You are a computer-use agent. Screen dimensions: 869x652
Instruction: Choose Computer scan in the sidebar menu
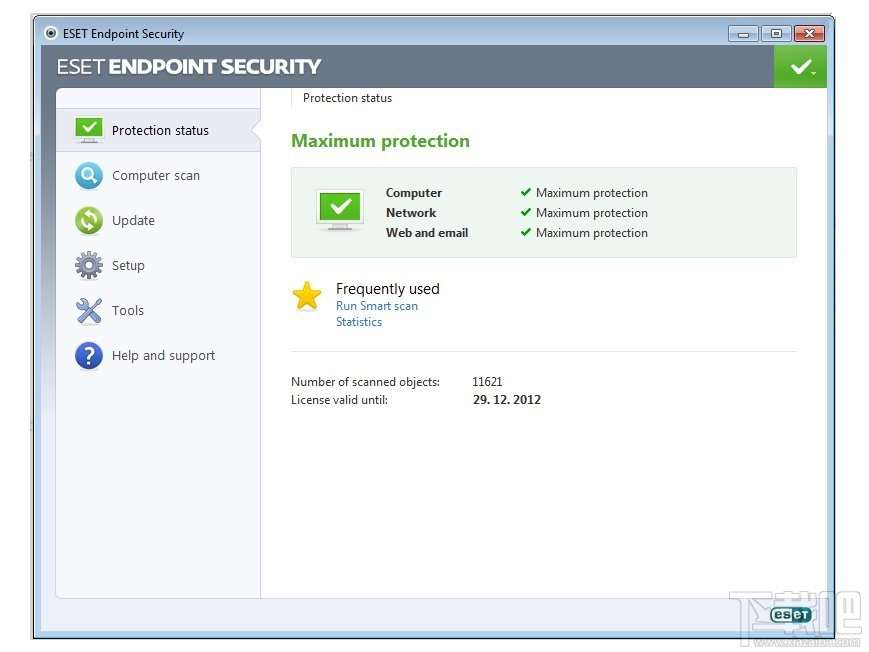pyautogui.click(x=156, y=175)
